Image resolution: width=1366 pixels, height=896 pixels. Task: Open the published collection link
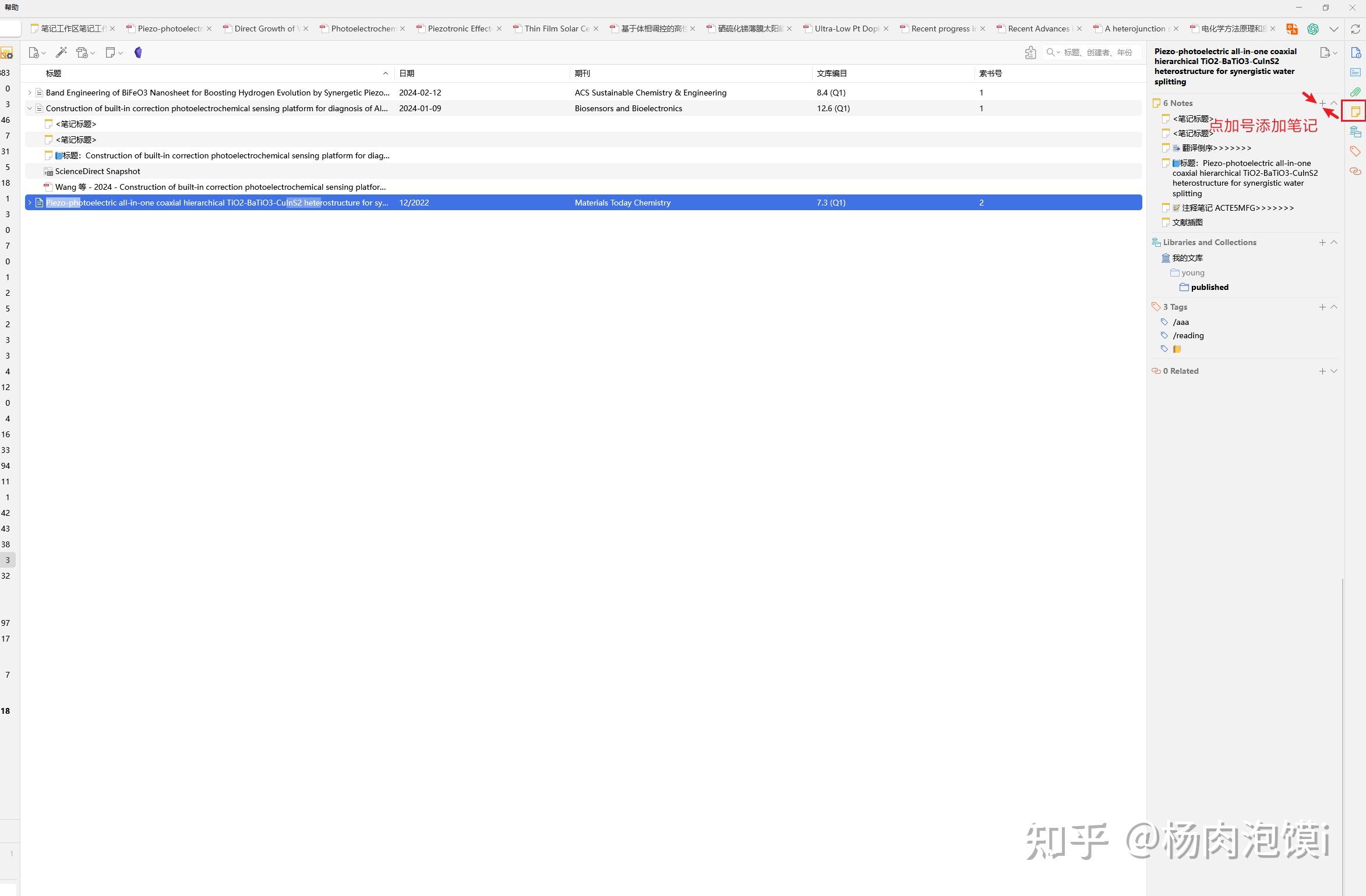(1209, 287)
